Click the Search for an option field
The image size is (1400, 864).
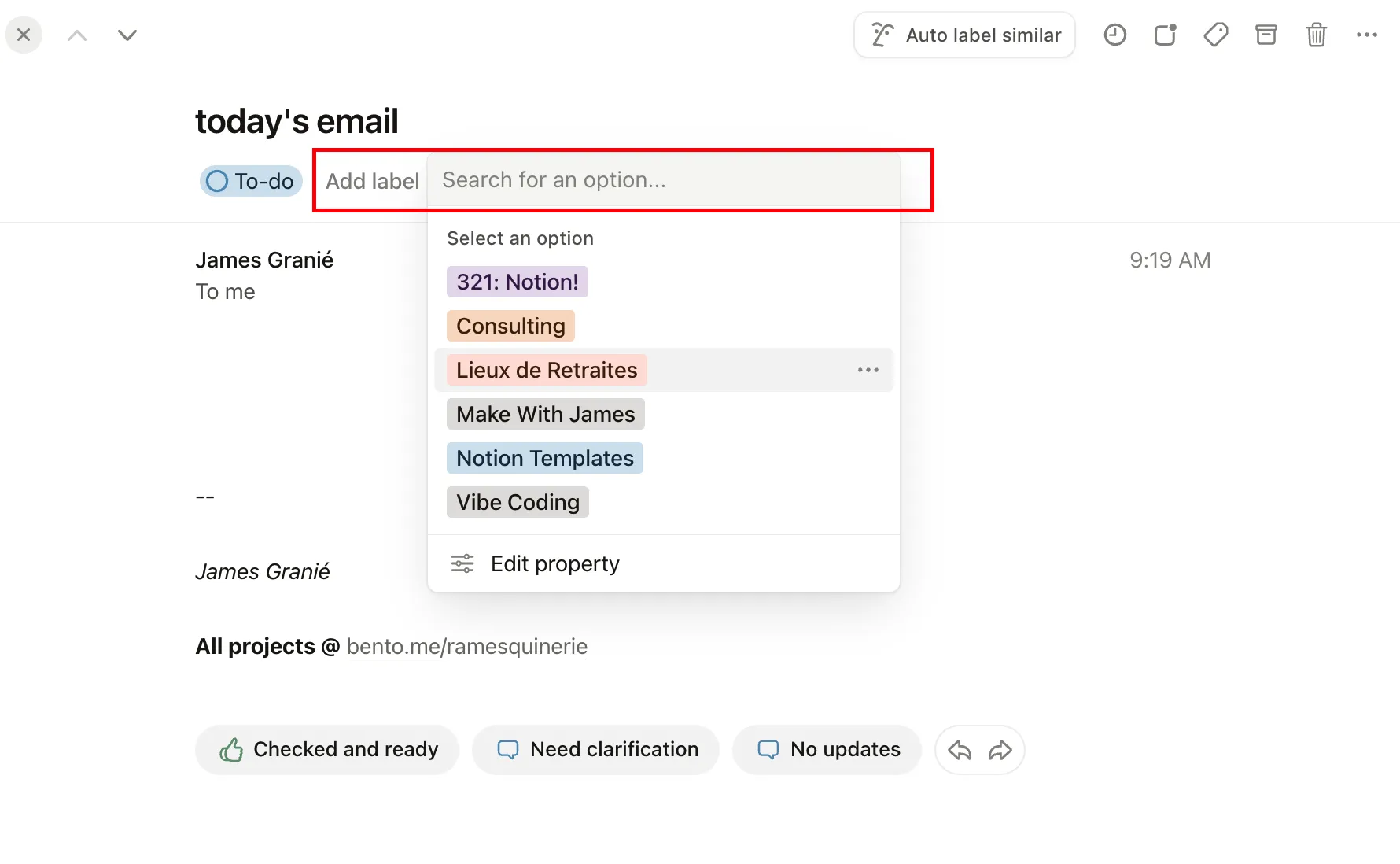(663, 180)
